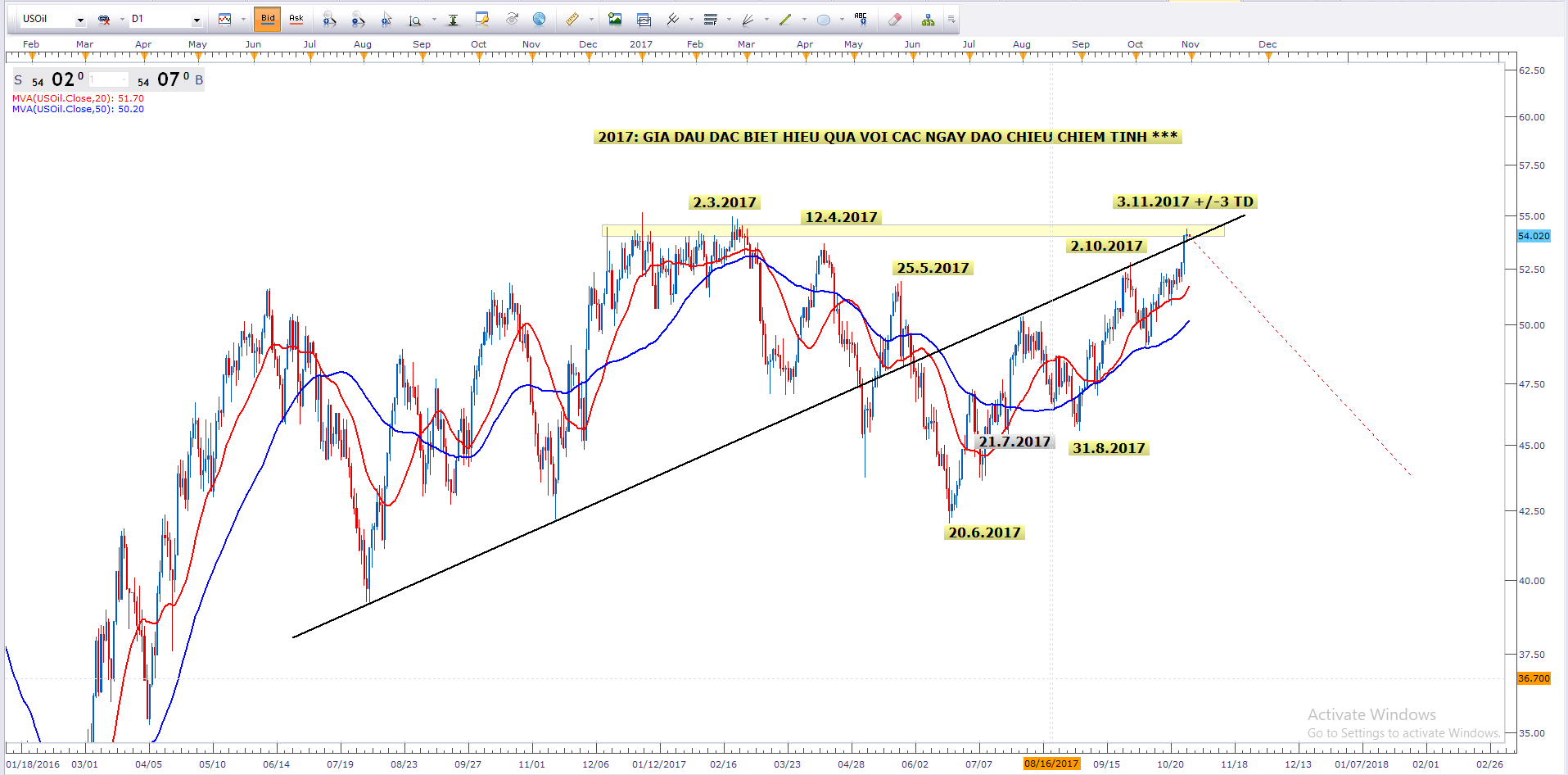The image size is (1568, 775).
Task: Select the eraser tool in toolbar
Action: [894, 19]
